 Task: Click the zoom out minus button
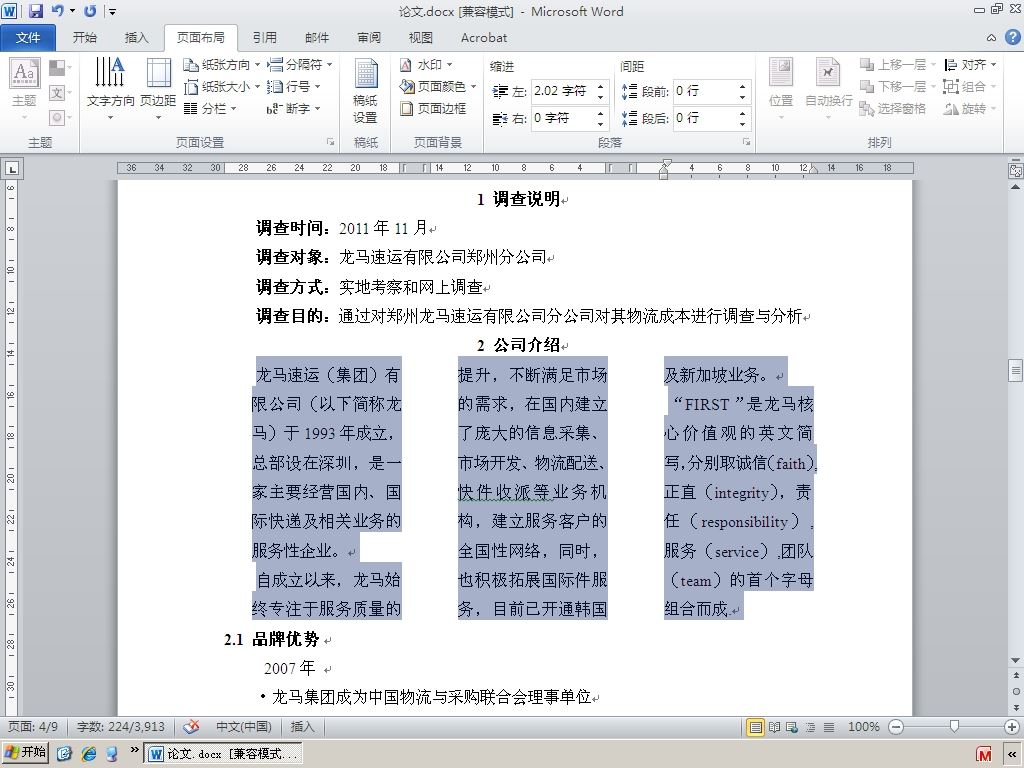point(897,727)
